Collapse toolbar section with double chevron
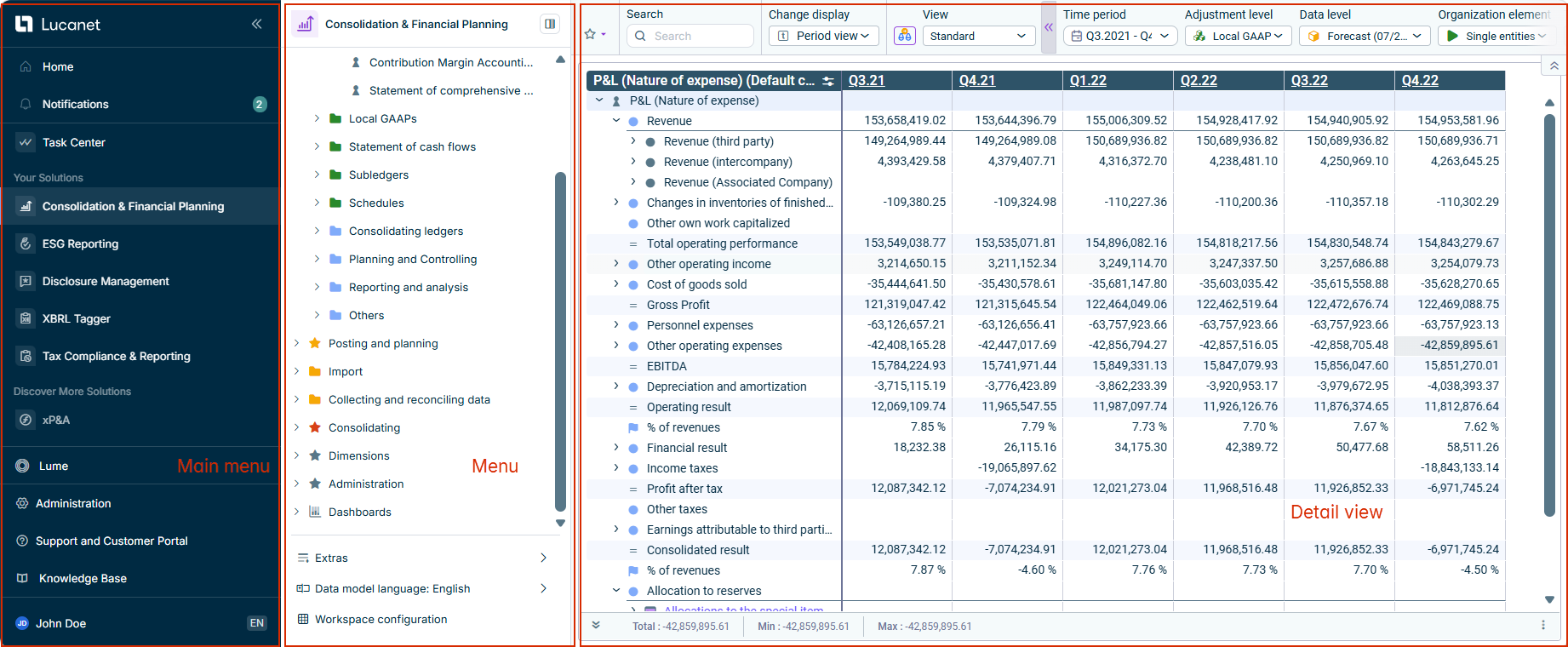Screen dimensions: 1568x647 [1049, 27]
